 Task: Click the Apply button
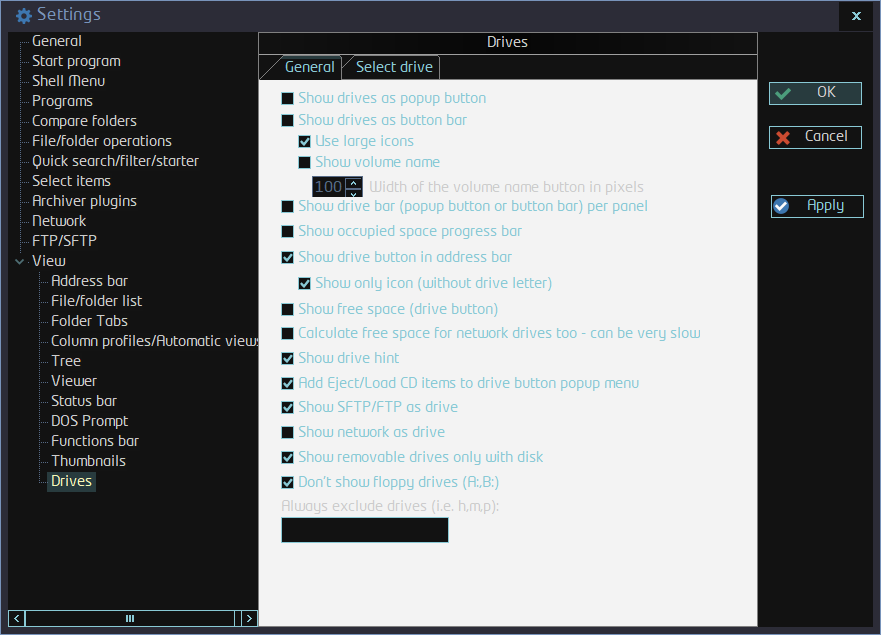[x=816, y=206]
